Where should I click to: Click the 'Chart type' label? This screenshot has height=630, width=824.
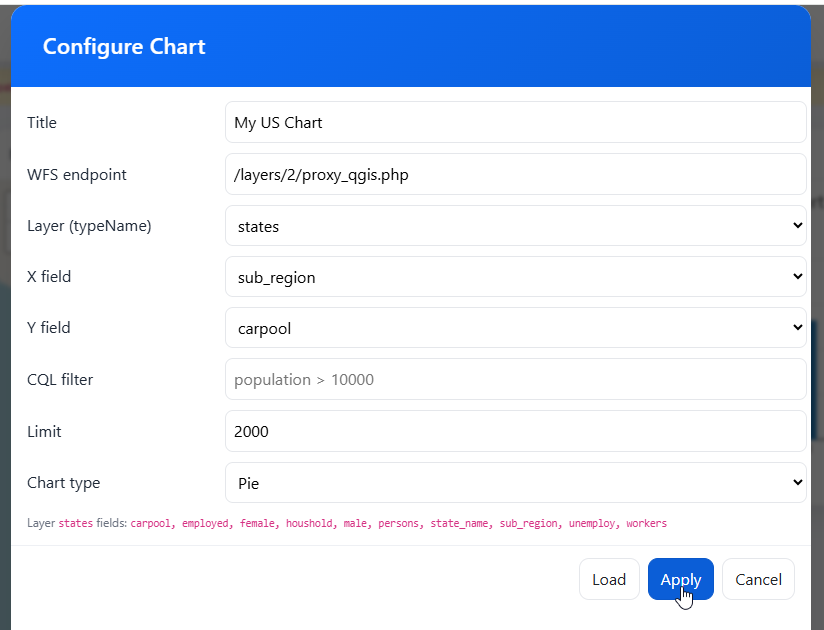point(64,483)
